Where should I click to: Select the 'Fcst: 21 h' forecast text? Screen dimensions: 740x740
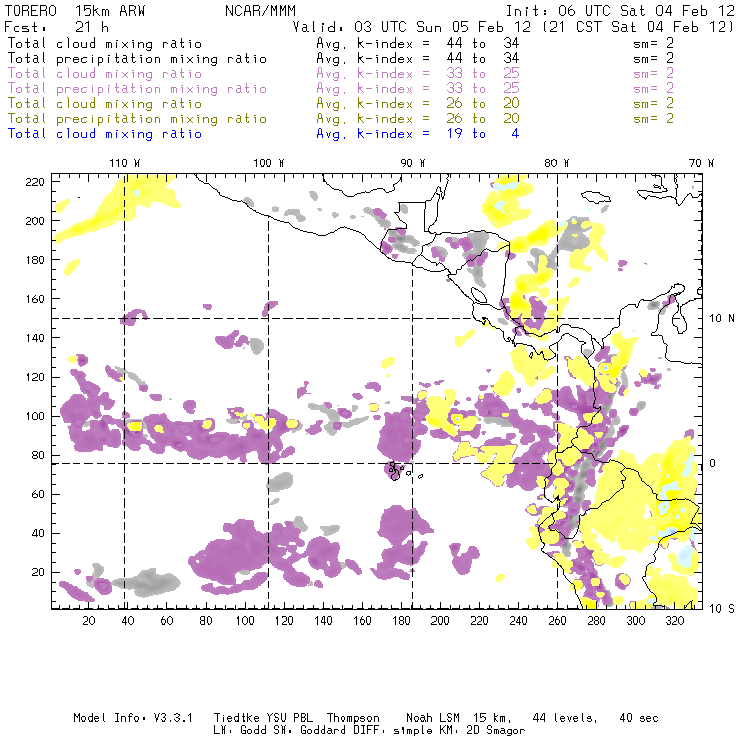click(57, 27)
